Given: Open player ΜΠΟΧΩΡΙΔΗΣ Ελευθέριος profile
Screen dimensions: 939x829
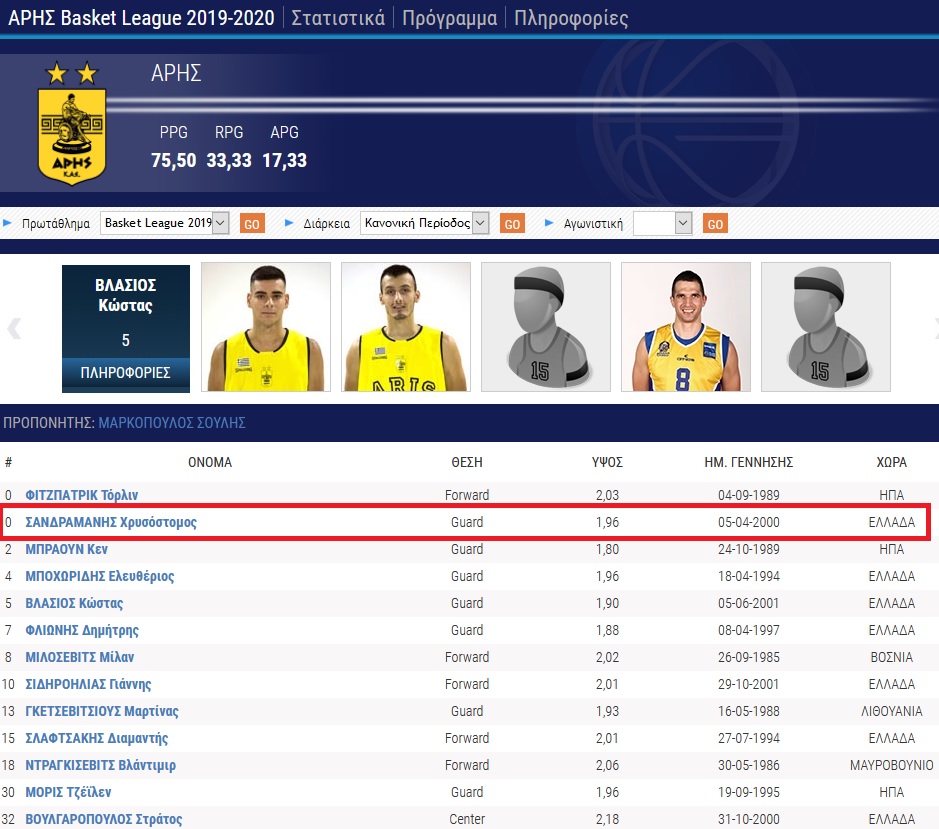Looking at the screenshot, I should pos(99,576).
